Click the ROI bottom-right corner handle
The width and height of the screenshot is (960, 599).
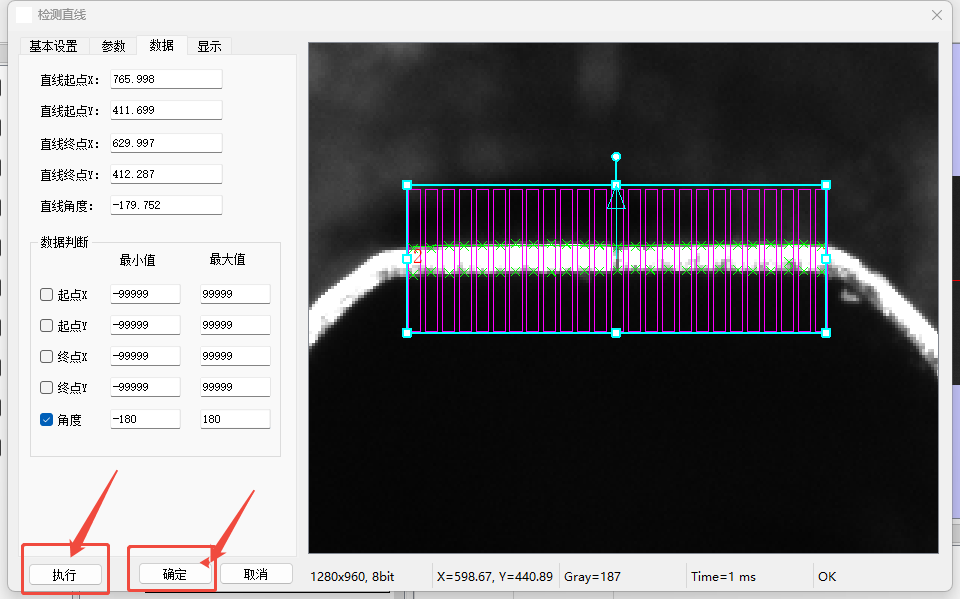[826, 332]
